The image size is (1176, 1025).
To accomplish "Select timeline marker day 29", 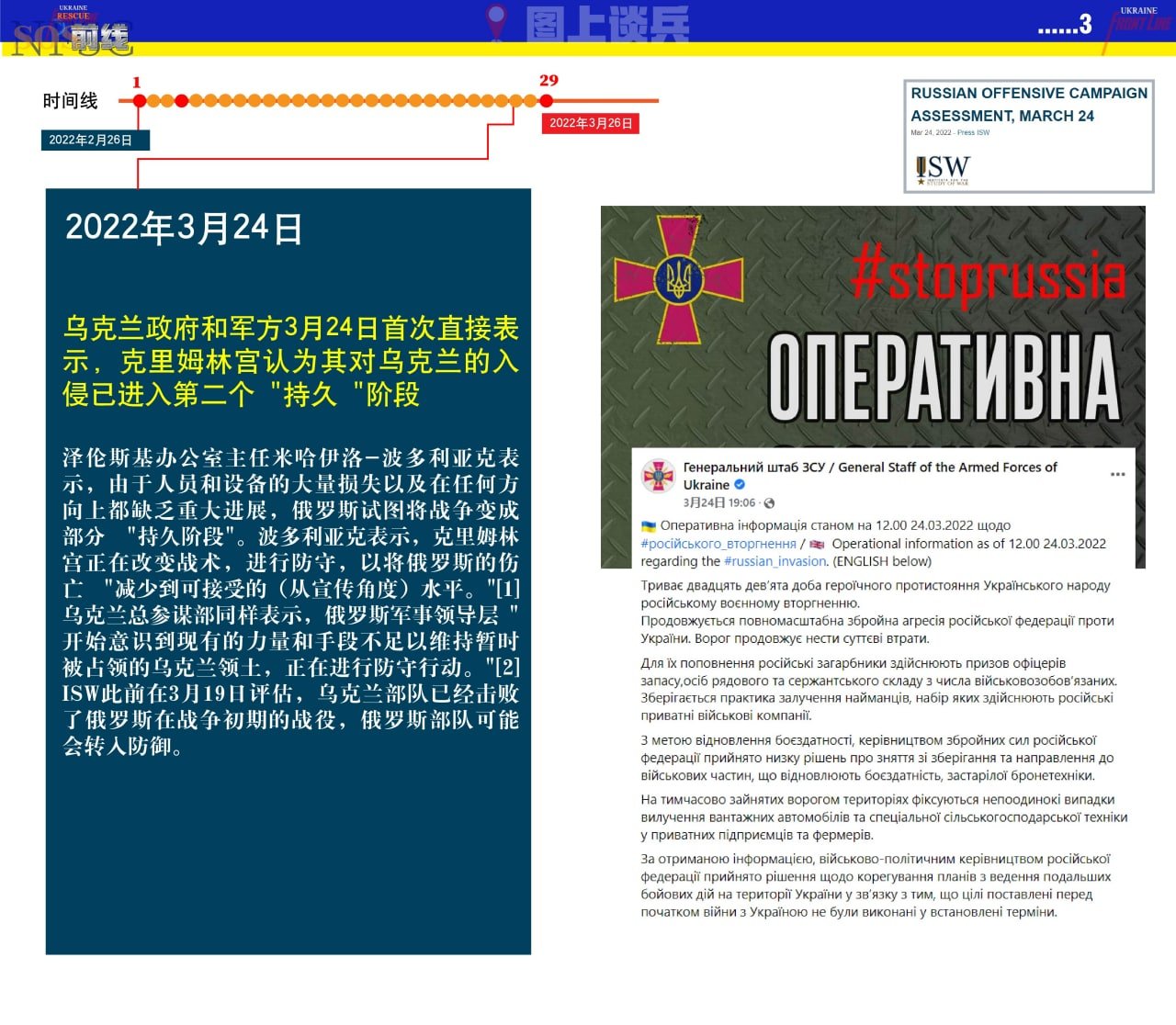I will (546, 100).
